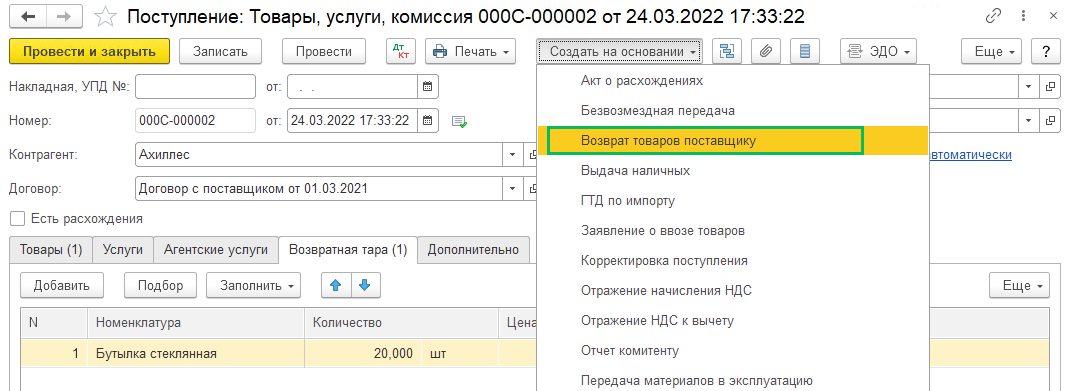Screen dimensions: 1071x391
Task: Add document to favorites with star icon
Action: [104, 15]
